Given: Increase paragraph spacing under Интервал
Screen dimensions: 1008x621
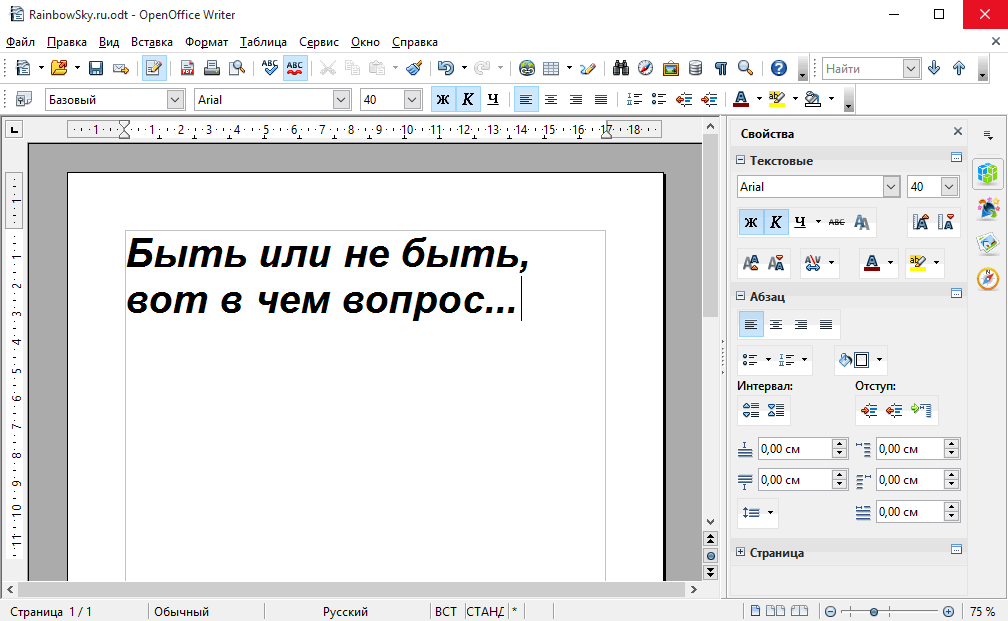Looking at the screenshot, I should [x=751, y=410].
